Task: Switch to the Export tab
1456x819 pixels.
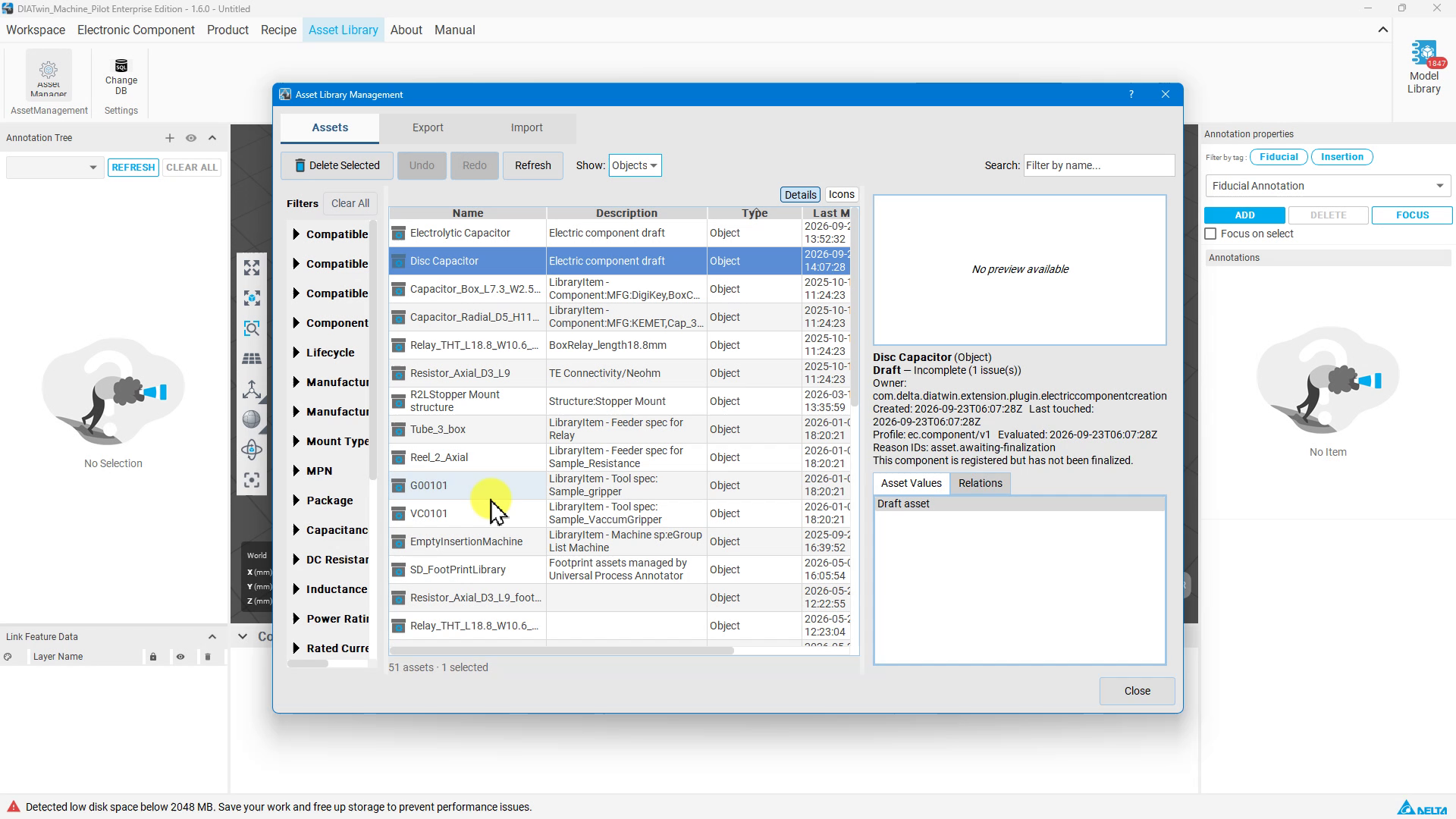Action: (428, 128)
